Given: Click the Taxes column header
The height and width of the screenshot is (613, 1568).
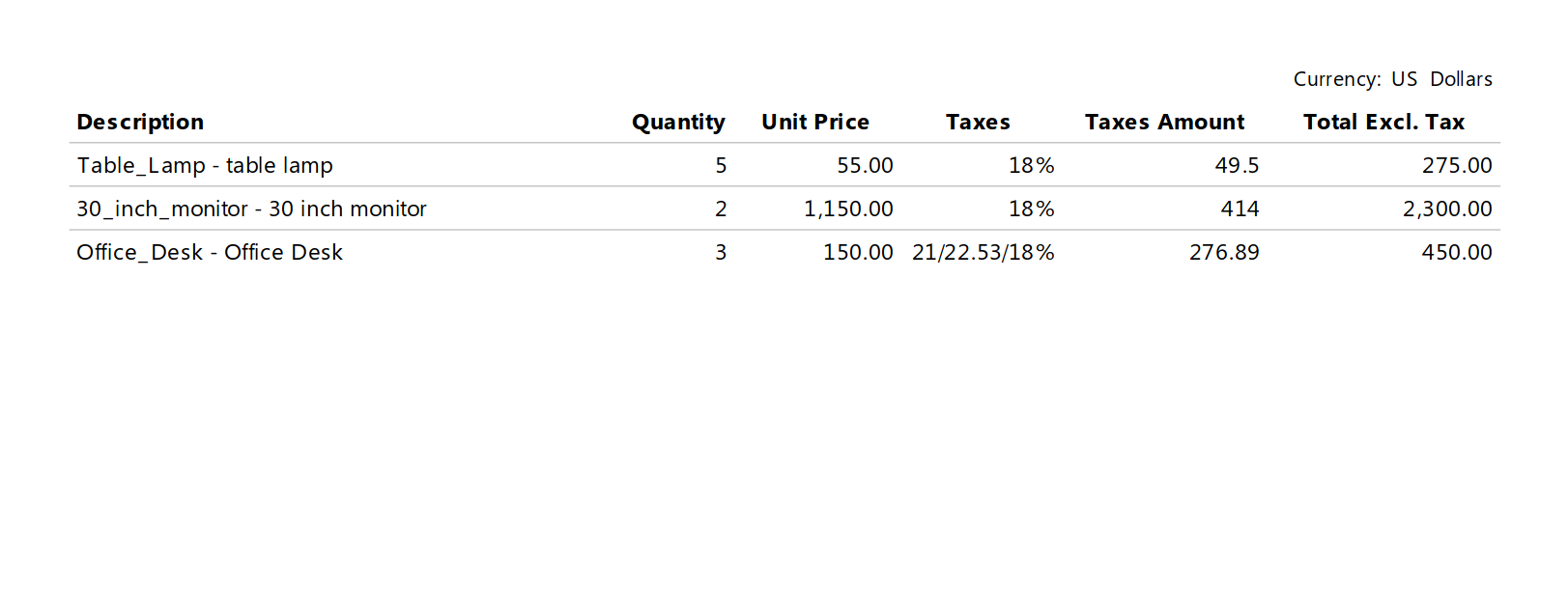Looking at the screenshot, I should pyautogui.click(x=978, y=123).
